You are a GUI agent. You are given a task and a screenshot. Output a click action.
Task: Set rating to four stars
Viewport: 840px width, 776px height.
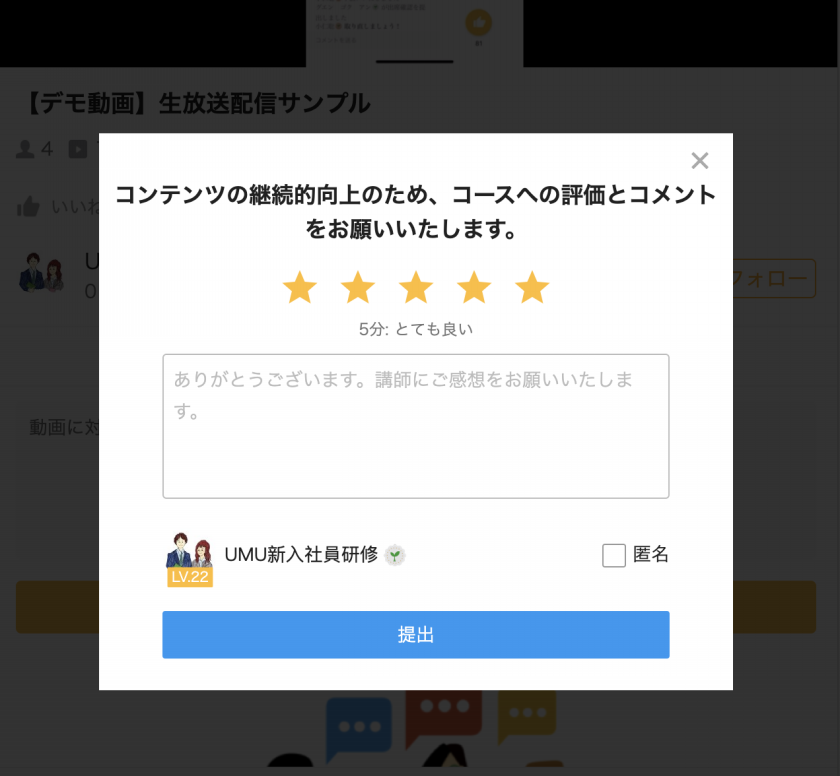(474, 288)
